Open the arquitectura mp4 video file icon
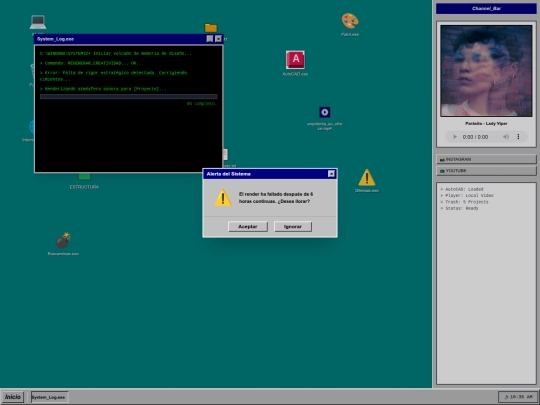Viewport: 540px width, 405px height. coord(324,112)
